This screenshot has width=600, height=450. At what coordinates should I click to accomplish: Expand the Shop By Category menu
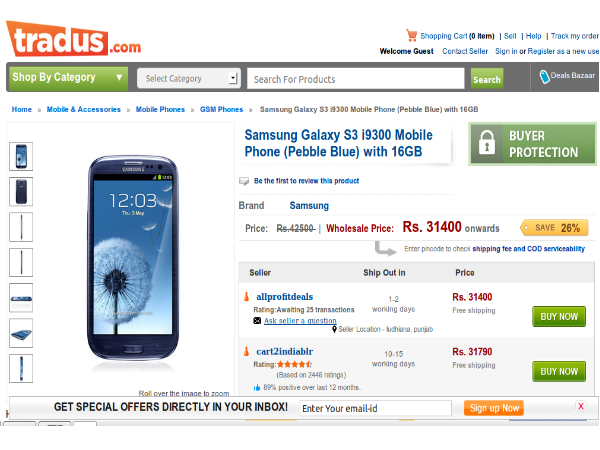(x=68, y=78)
